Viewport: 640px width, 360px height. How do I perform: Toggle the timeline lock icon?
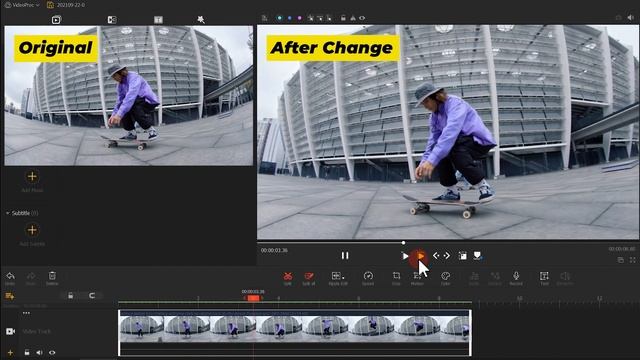click(71, 296)
